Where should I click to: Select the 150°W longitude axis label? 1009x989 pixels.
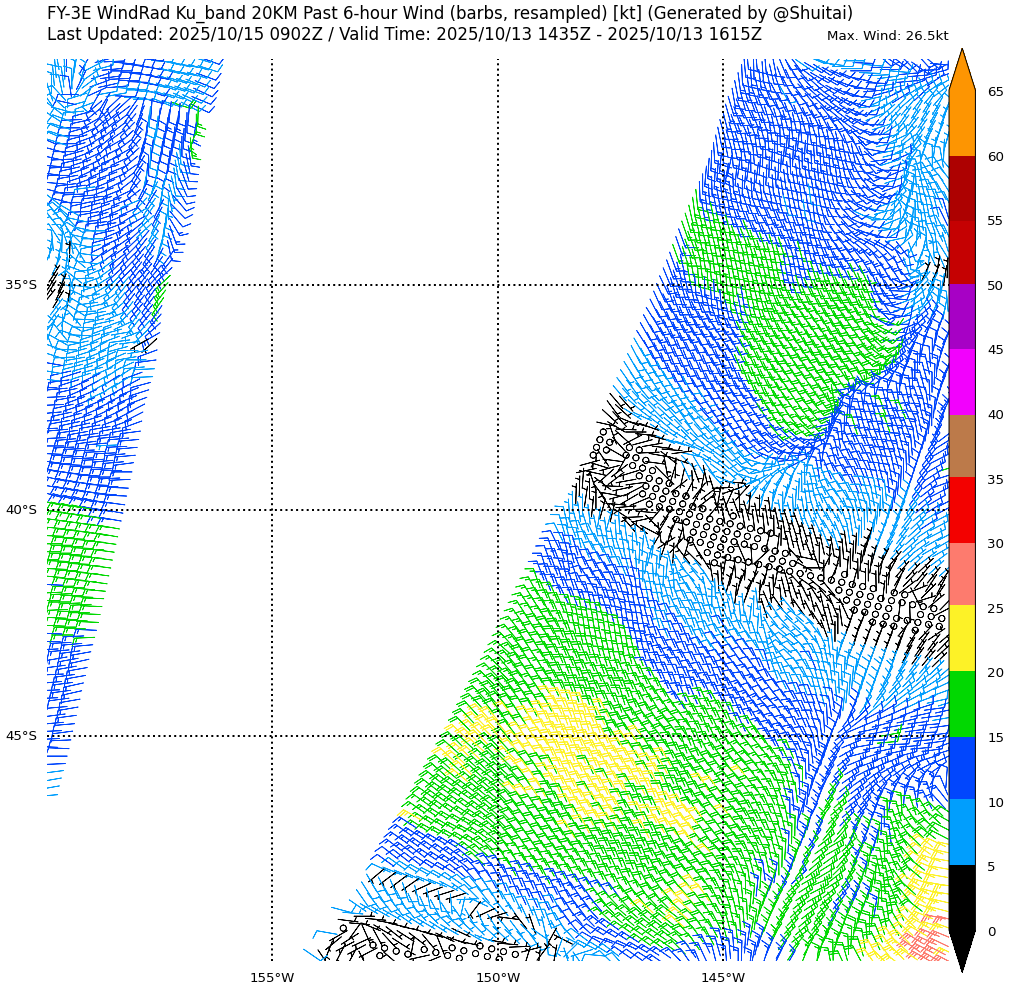pyautogui.click(x=498, y=977)
